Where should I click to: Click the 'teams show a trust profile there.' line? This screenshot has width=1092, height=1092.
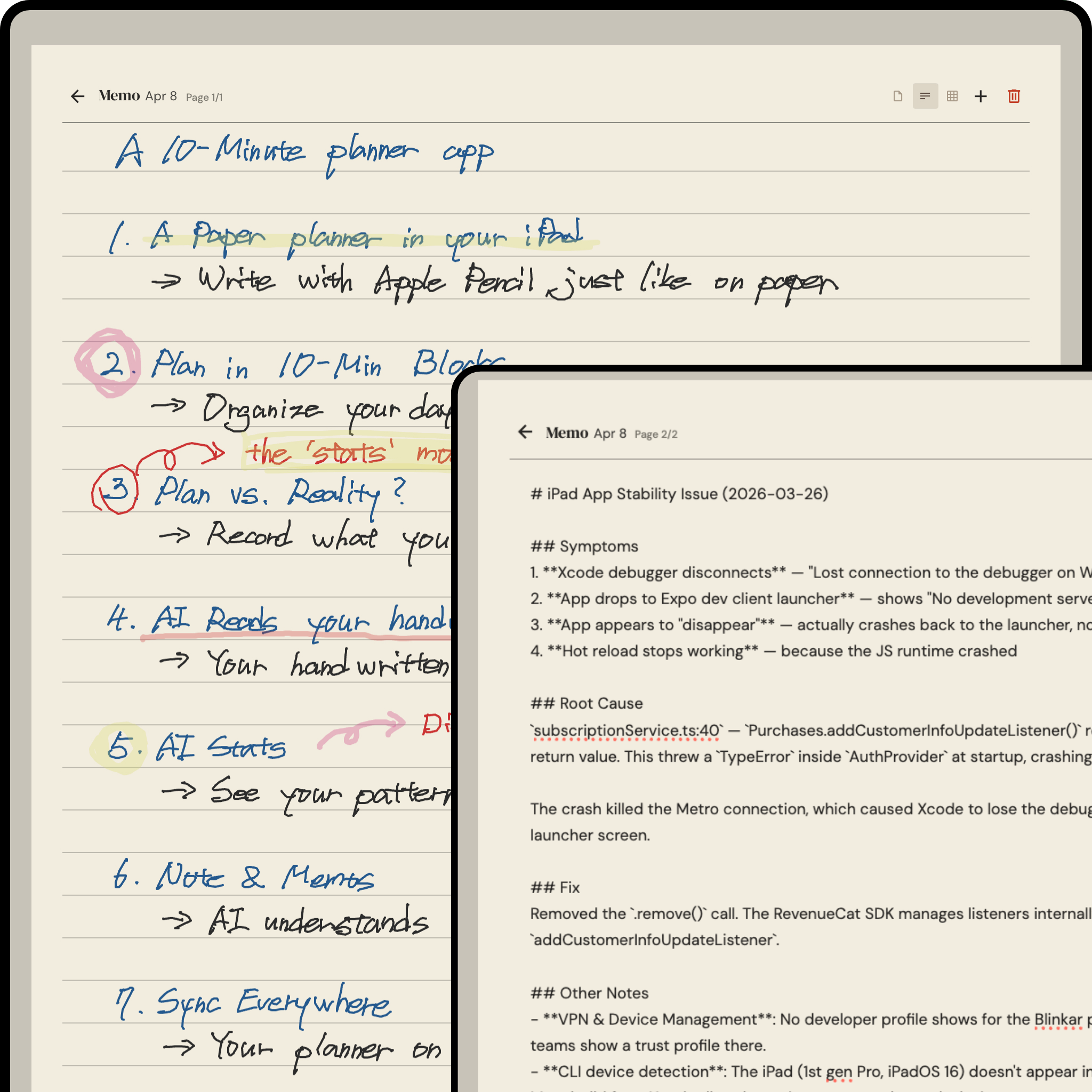click(648, 1046)
